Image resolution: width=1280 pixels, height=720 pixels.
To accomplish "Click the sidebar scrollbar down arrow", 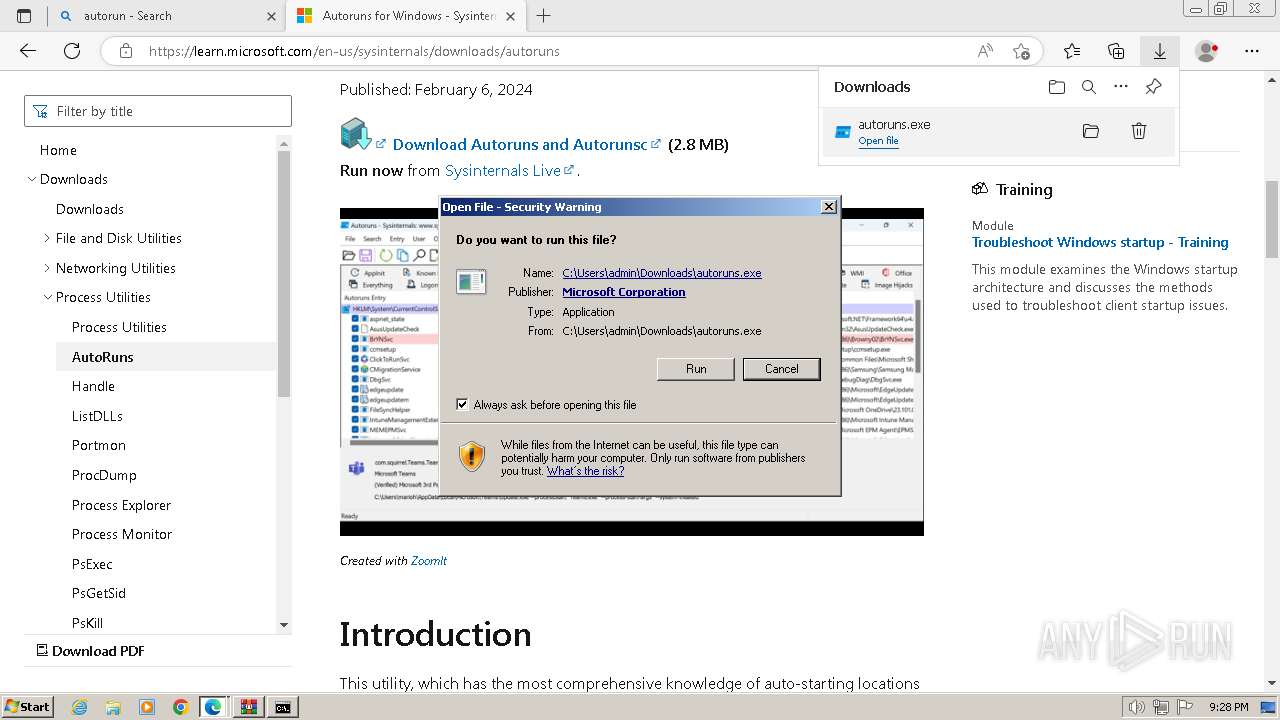I will 284,625.
